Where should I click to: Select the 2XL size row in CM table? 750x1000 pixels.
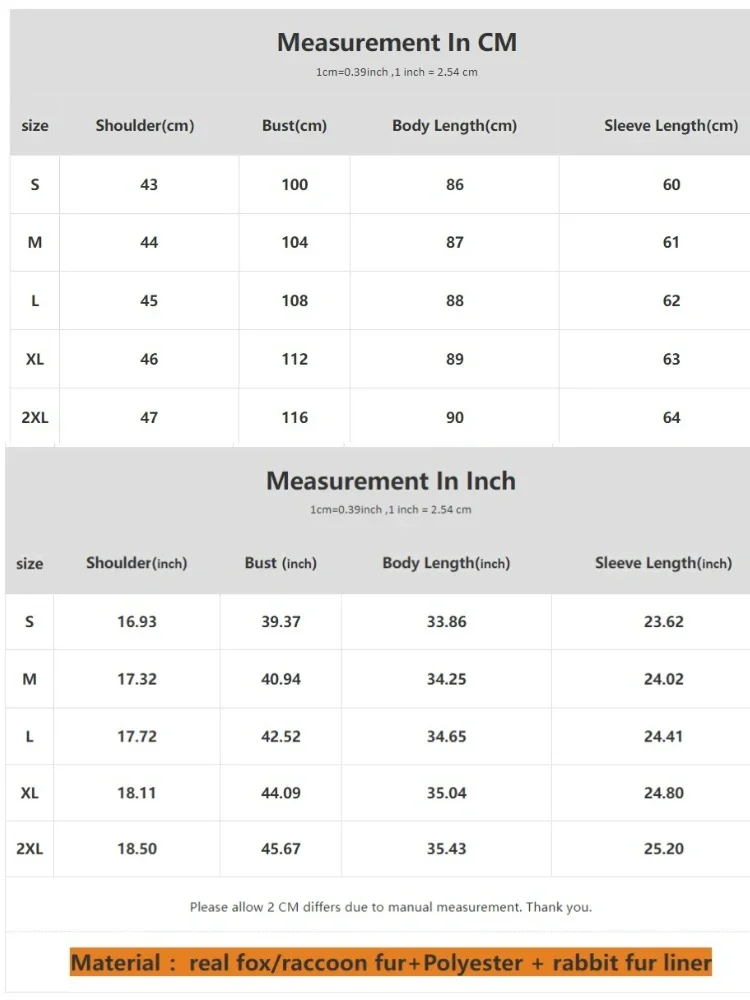(x=35, y=418)
